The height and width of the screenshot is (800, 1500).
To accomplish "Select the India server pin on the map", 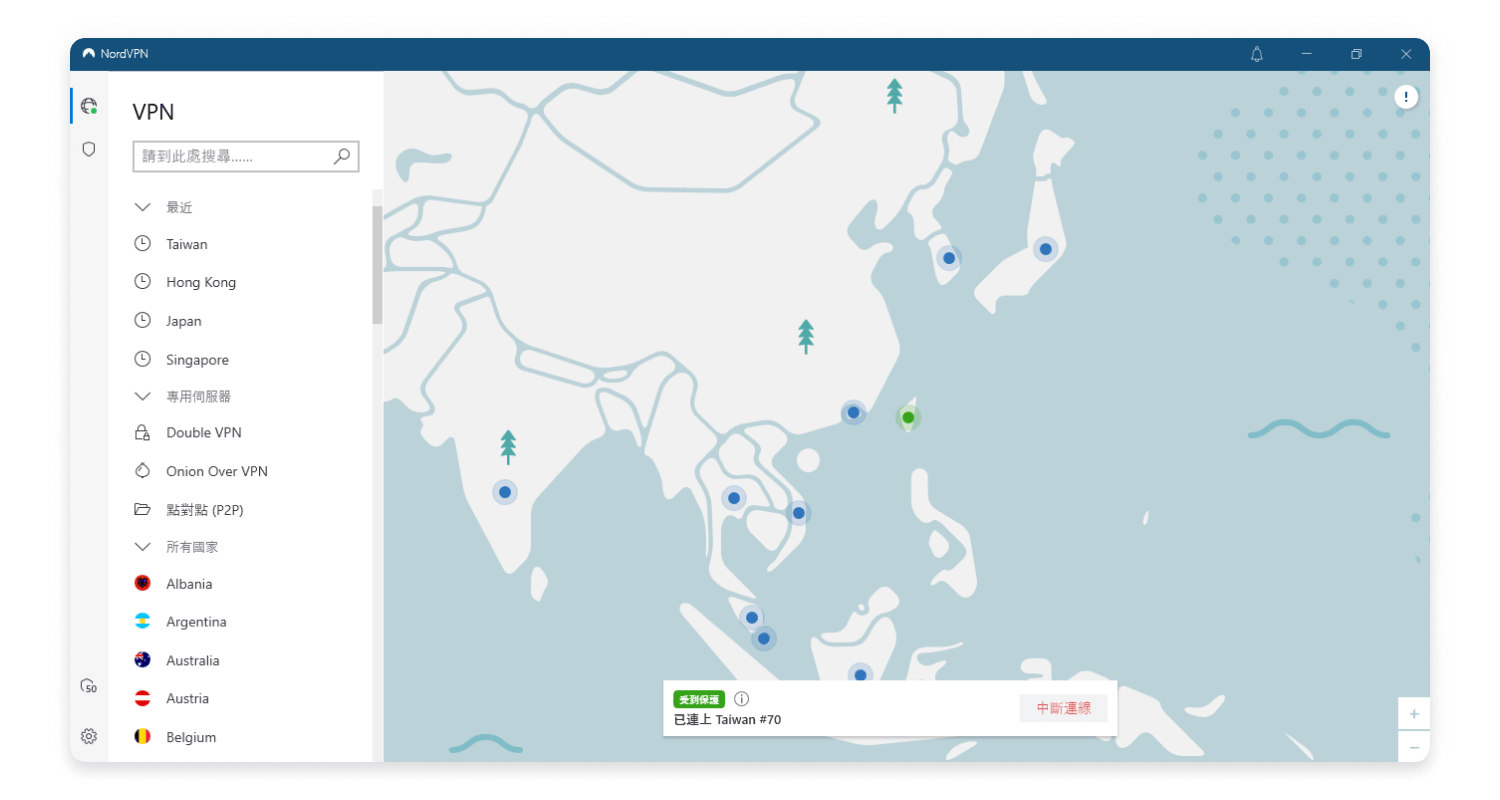I will (x=505, y=492).
